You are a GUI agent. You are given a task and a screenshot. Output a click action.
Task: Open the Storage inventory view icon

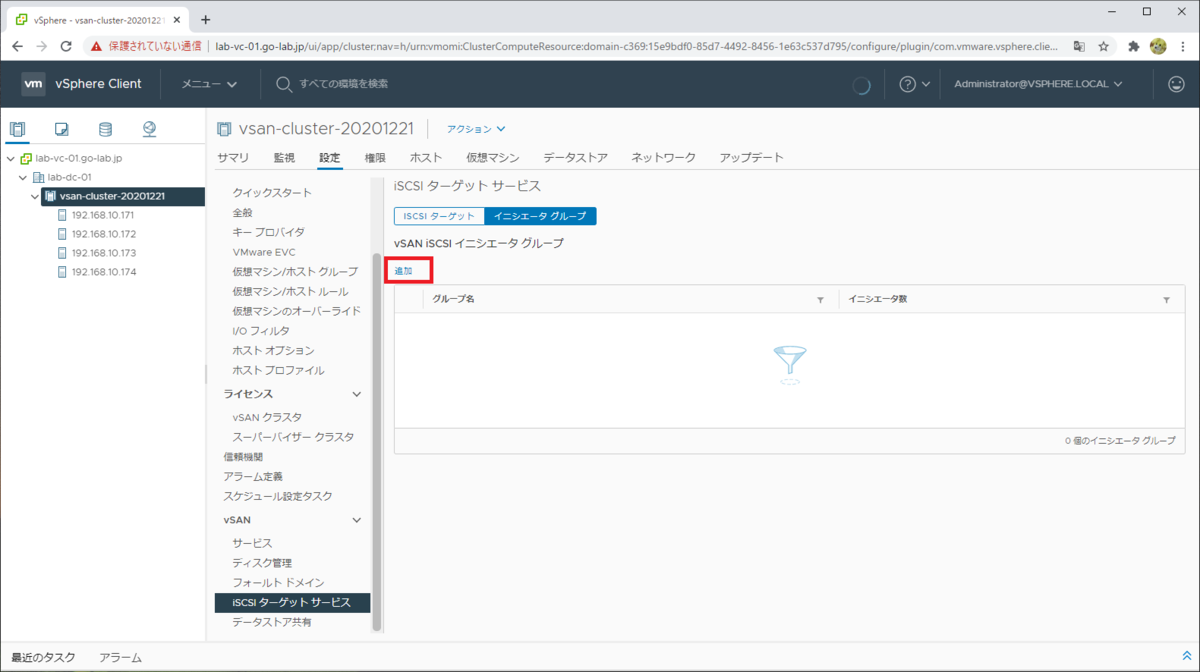(106, 129)
